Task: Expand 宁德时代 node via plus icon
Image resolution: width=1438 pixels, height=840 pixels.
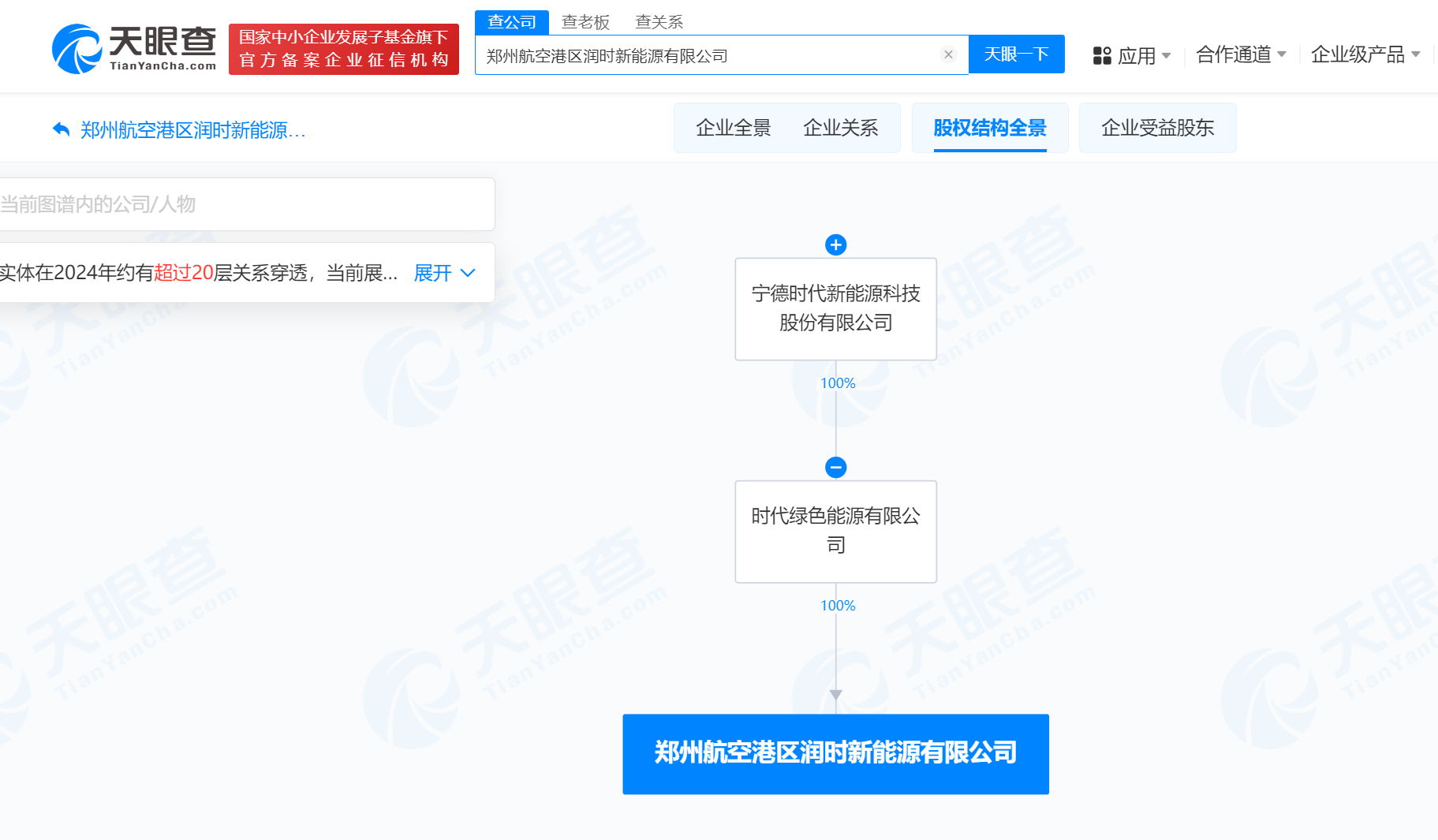Action: 835,245
